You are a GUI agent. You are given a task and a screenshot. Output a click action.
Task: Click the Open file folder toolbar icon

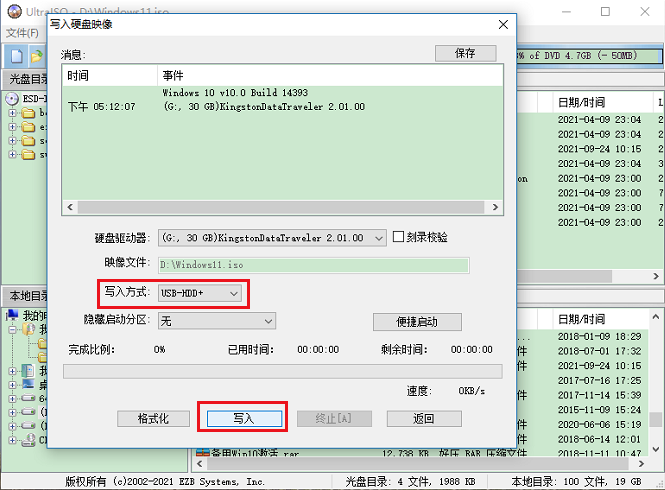pyautogui.click(x=36, y=55)
